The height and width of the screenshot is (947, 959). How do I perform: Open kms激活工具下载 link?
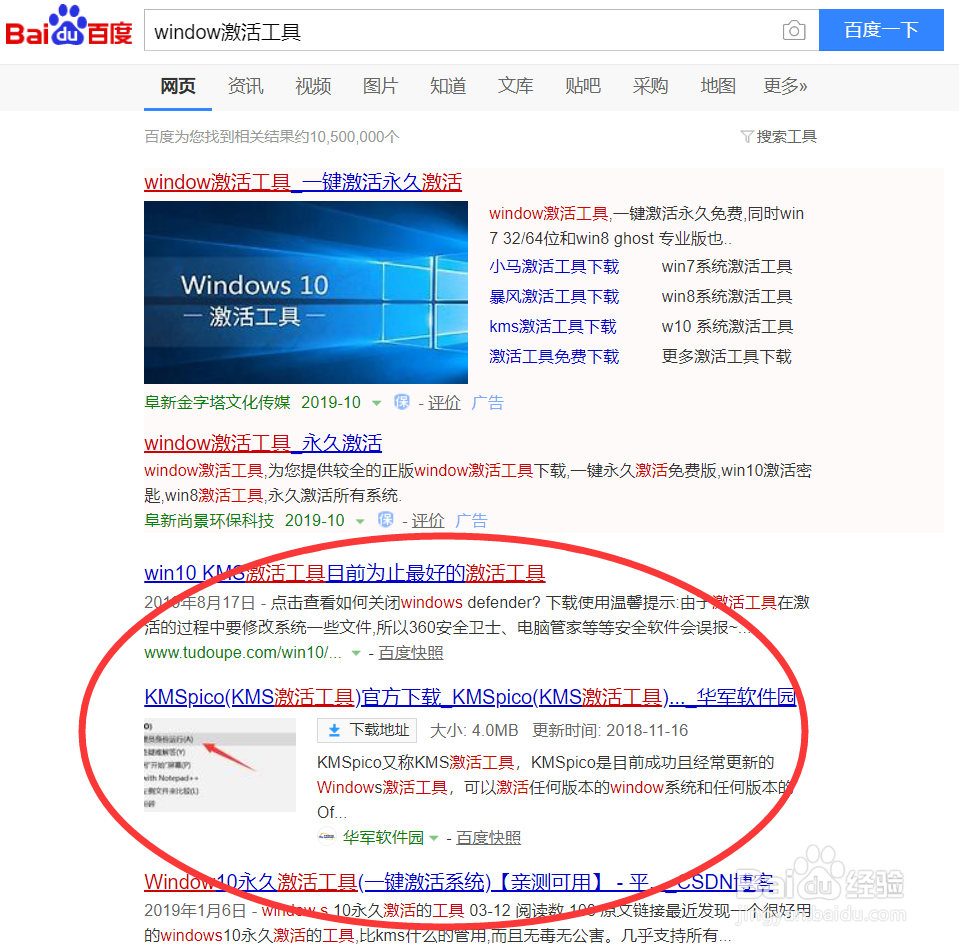click(553, 327)
